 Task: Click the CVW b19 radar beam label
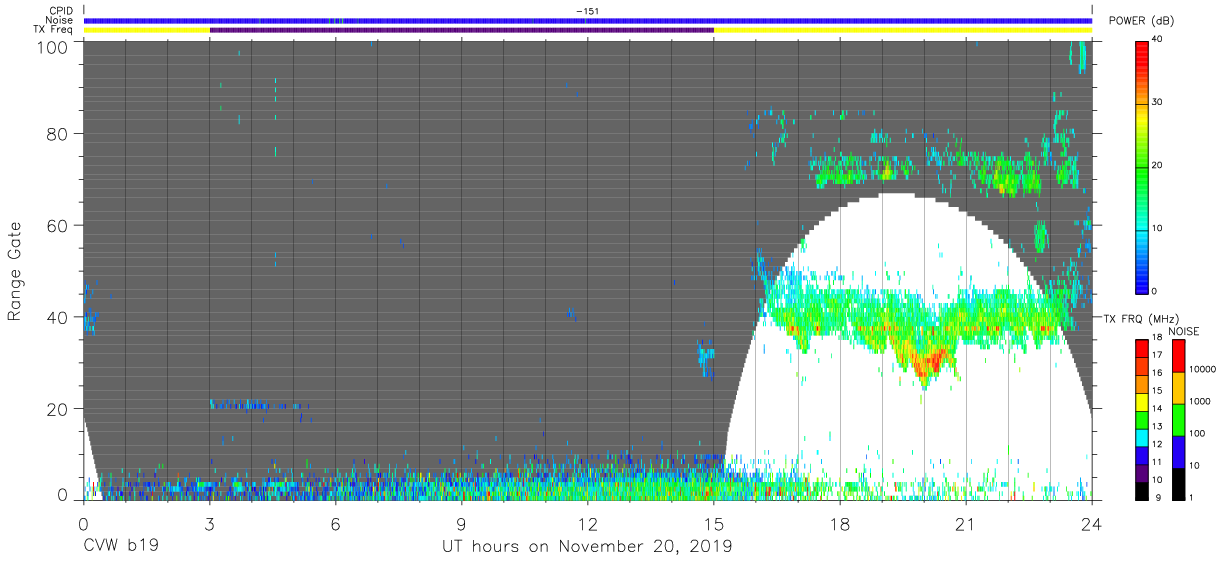pyautogui.click(x=120, y=547)
